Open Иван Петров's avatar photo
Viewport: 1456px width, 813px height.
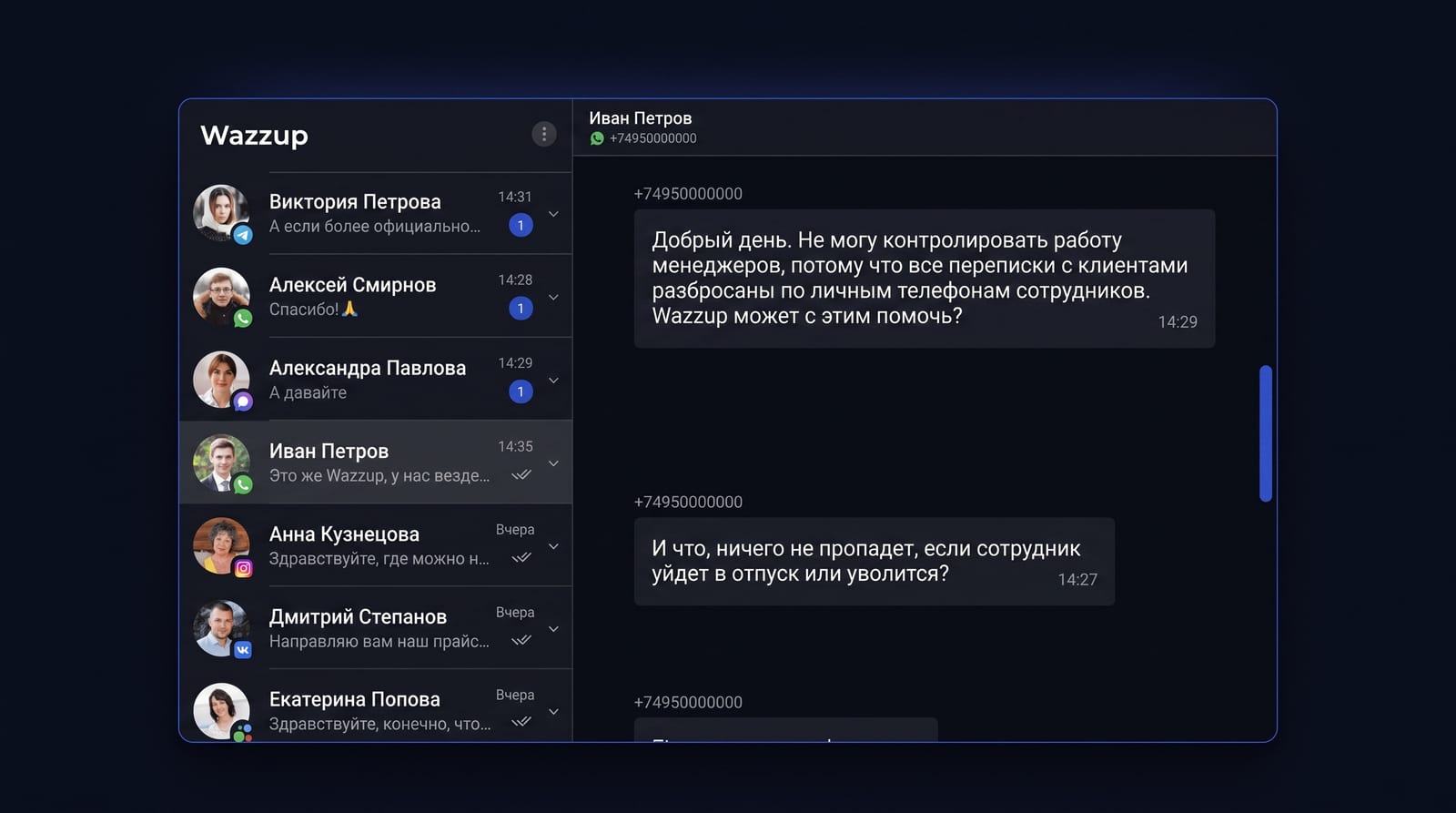(x=221, y=462)
